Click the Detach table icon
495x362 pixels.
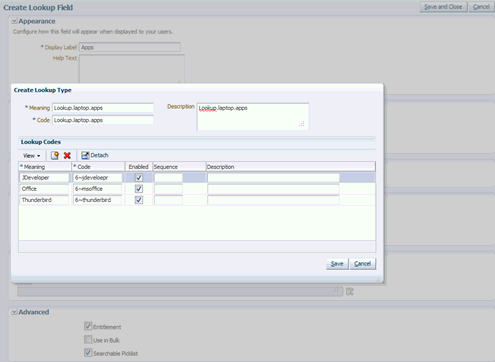(85, 155)
